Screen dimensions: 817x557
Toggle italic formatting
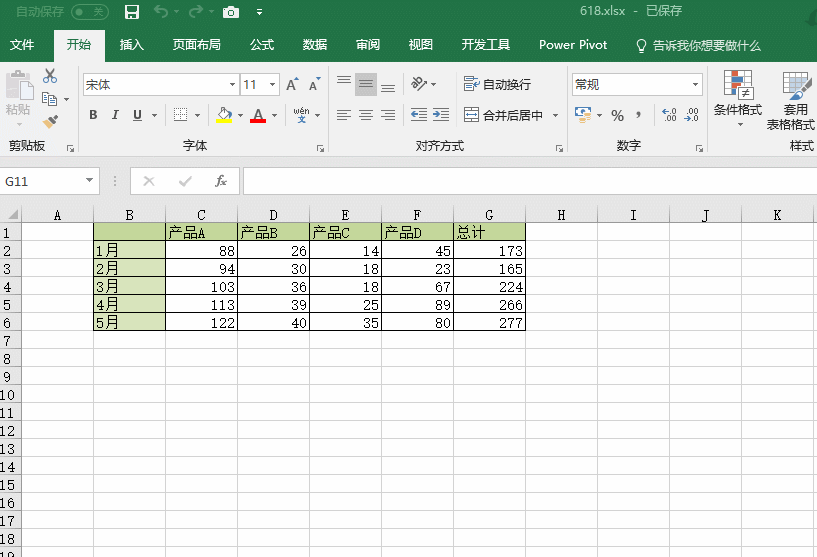115,115
